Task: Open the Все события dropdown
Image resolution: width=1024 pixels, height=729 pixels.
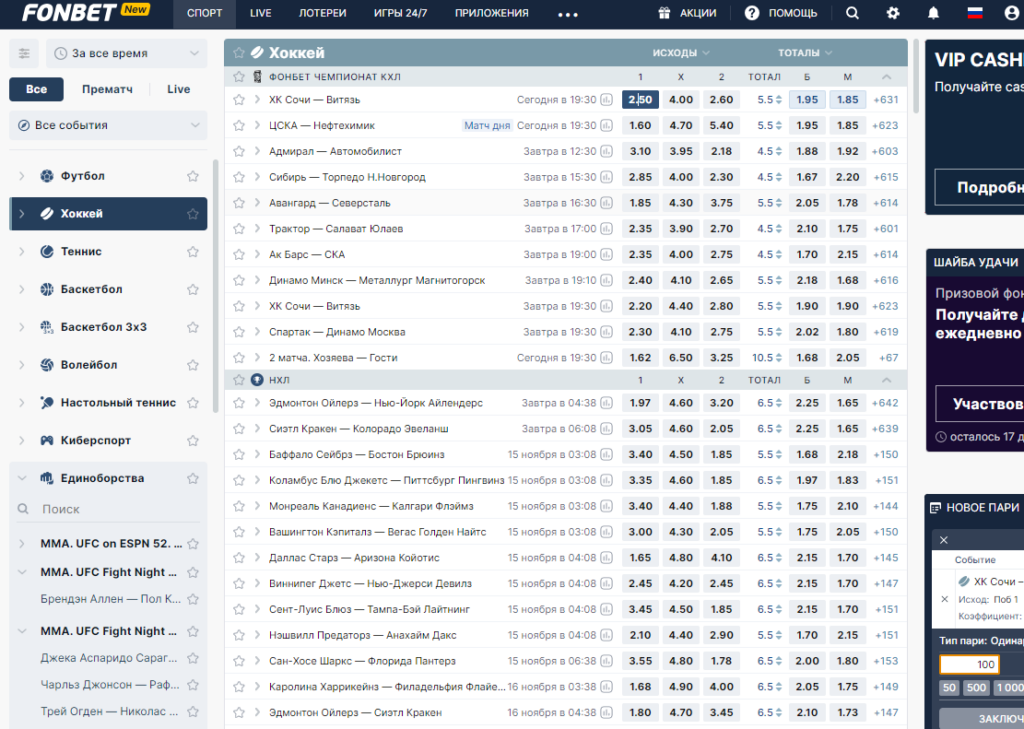Action: pyautogui.click(x=108, y=125)
